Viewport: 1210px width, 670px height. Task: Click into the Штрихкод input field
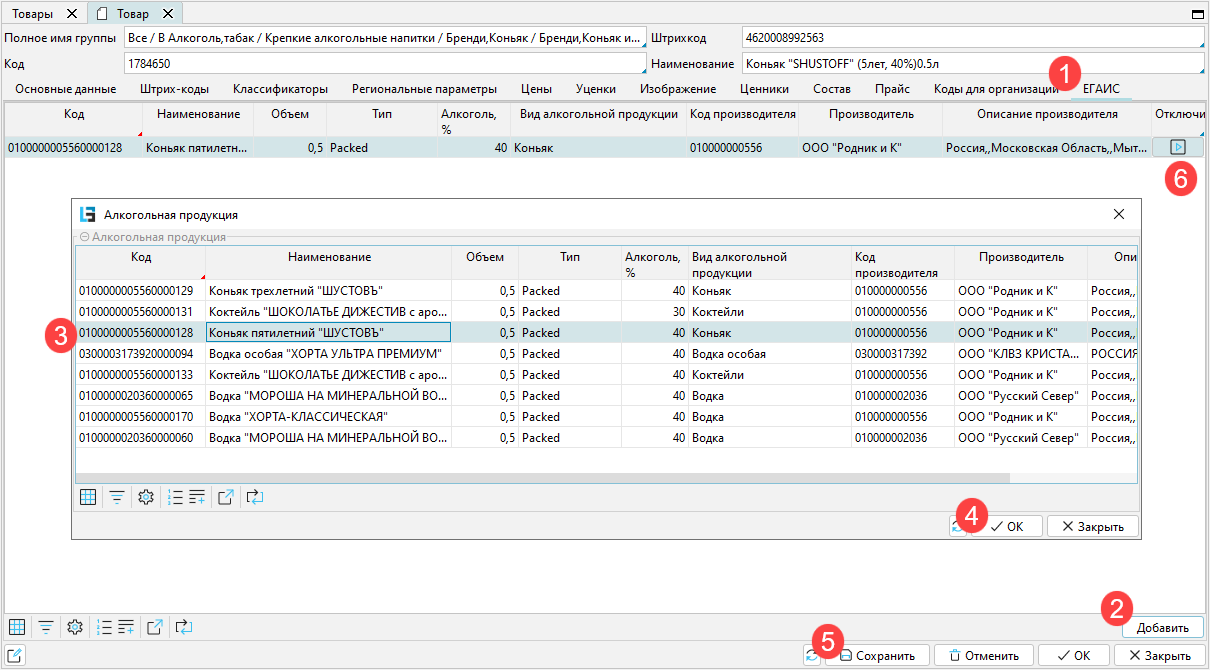(x=970, y=38)
